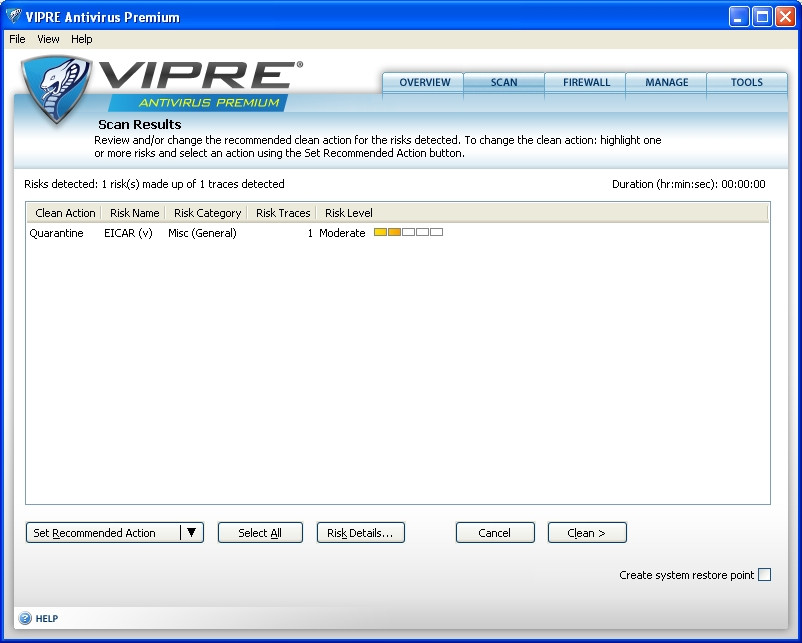Sort by Risk Level column header
802x643 pixels.
tap(348, 213)
